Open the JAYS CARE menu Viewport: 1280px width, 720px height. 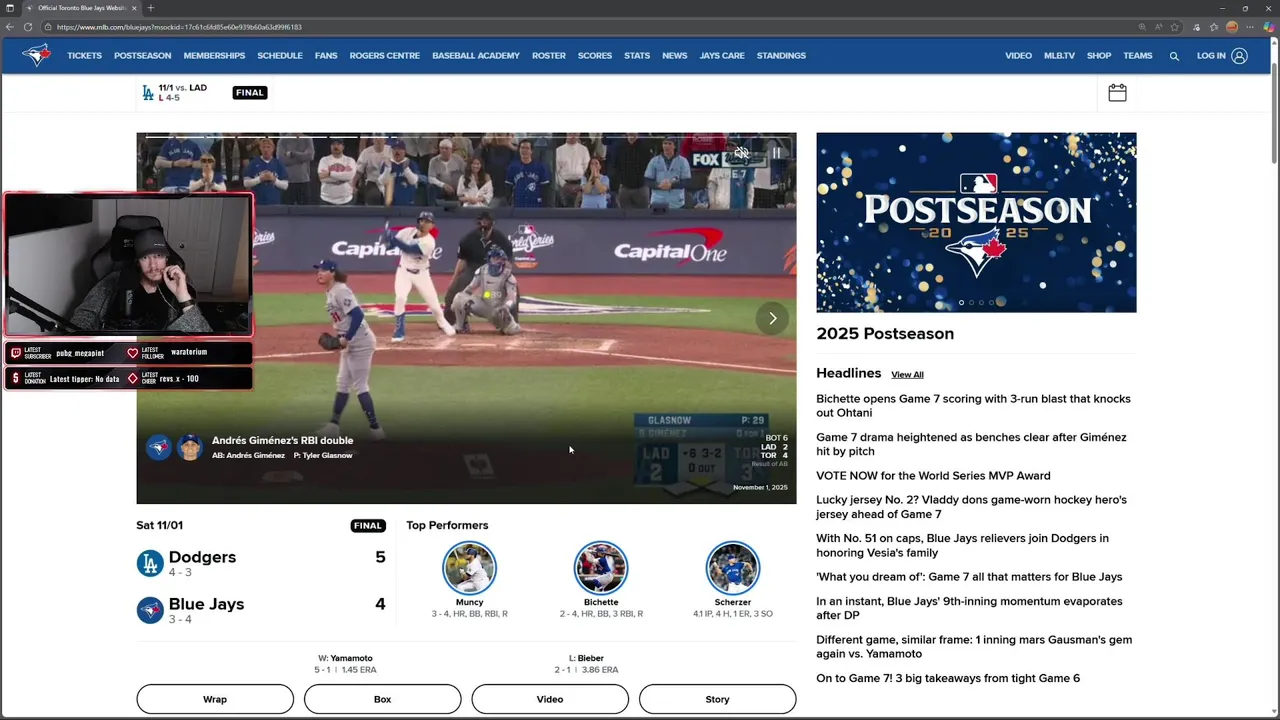coord(722,56)
